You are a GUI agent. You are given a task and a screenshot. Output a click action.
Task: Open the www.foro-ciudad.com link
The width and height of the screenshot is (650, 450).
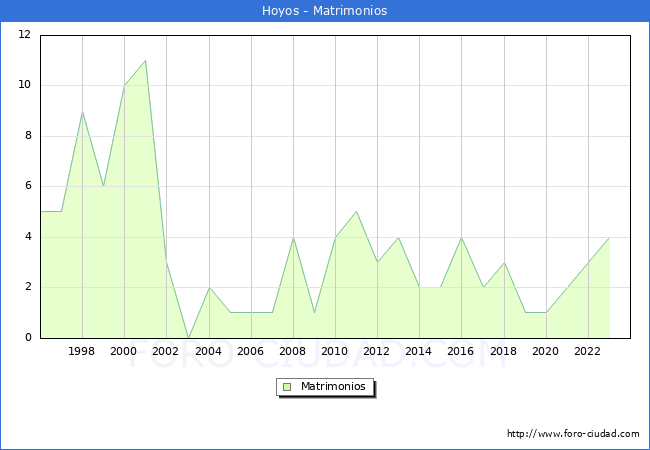point(573,434)
